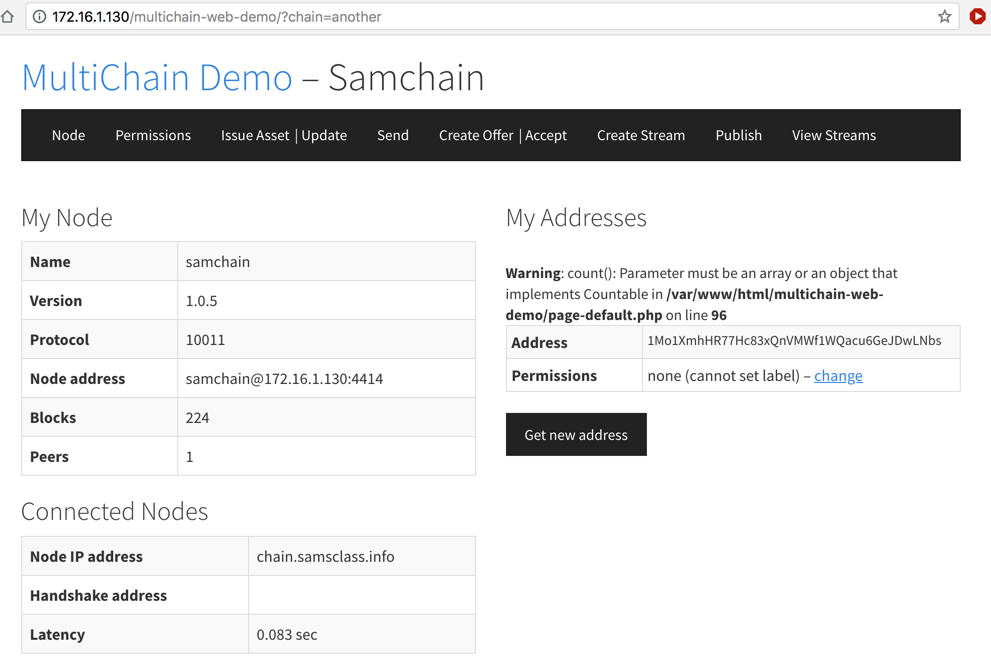Click the site information icon in address bar
Viewport: 991px width, 660px height.
point(39,16)
